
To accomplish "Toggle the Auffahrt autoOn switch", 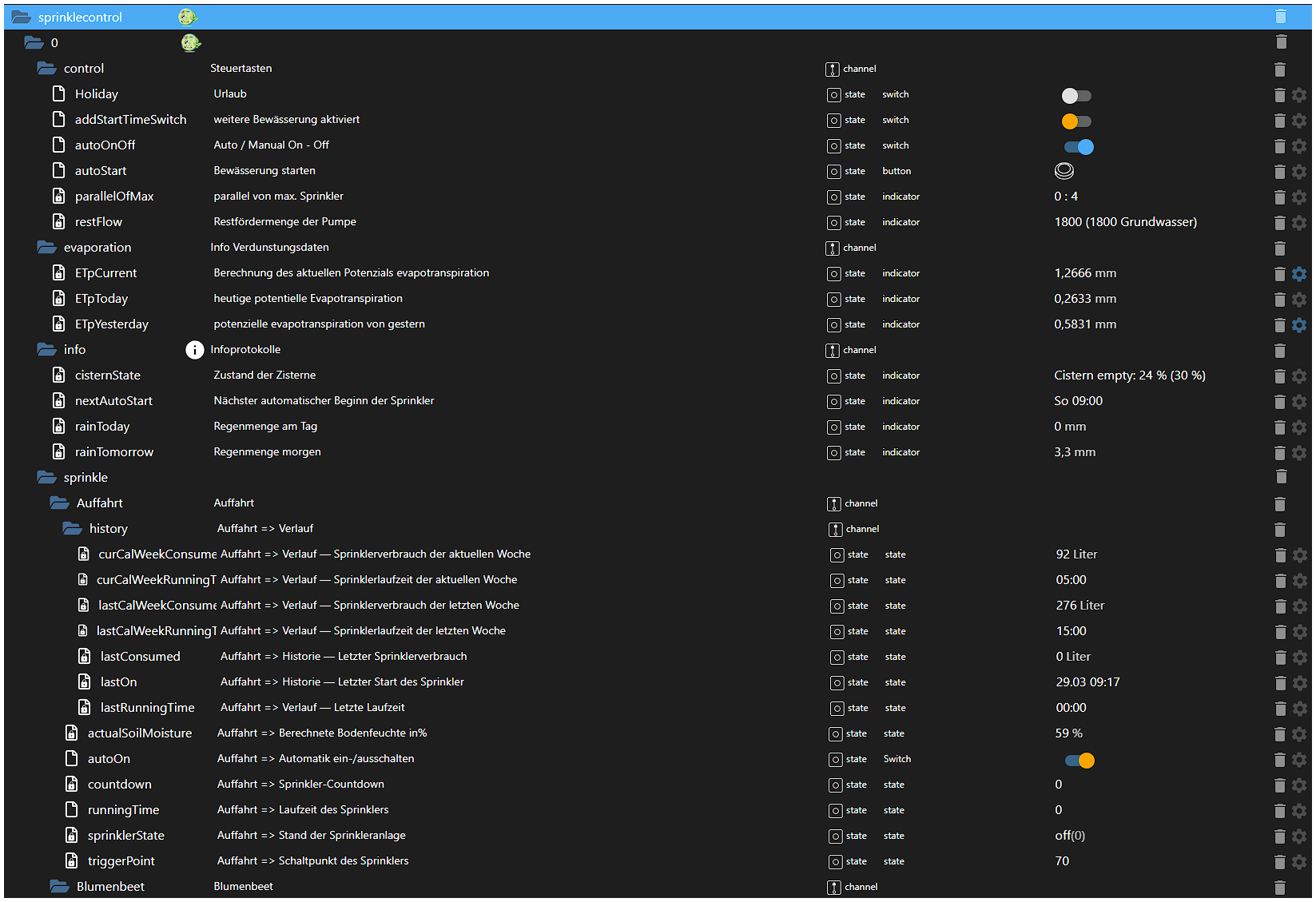I will coord(1079,761).
